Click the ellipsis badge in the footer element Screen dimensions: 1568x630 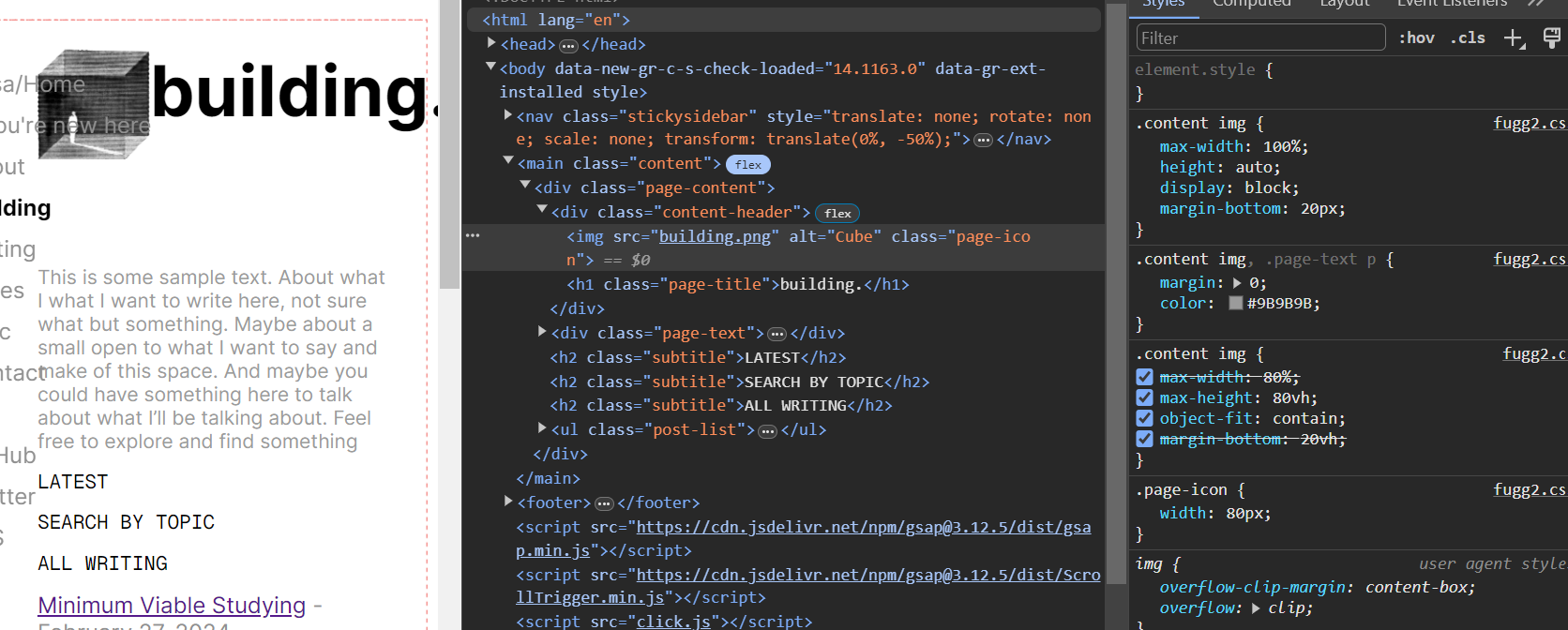click(x=604, y=503)
